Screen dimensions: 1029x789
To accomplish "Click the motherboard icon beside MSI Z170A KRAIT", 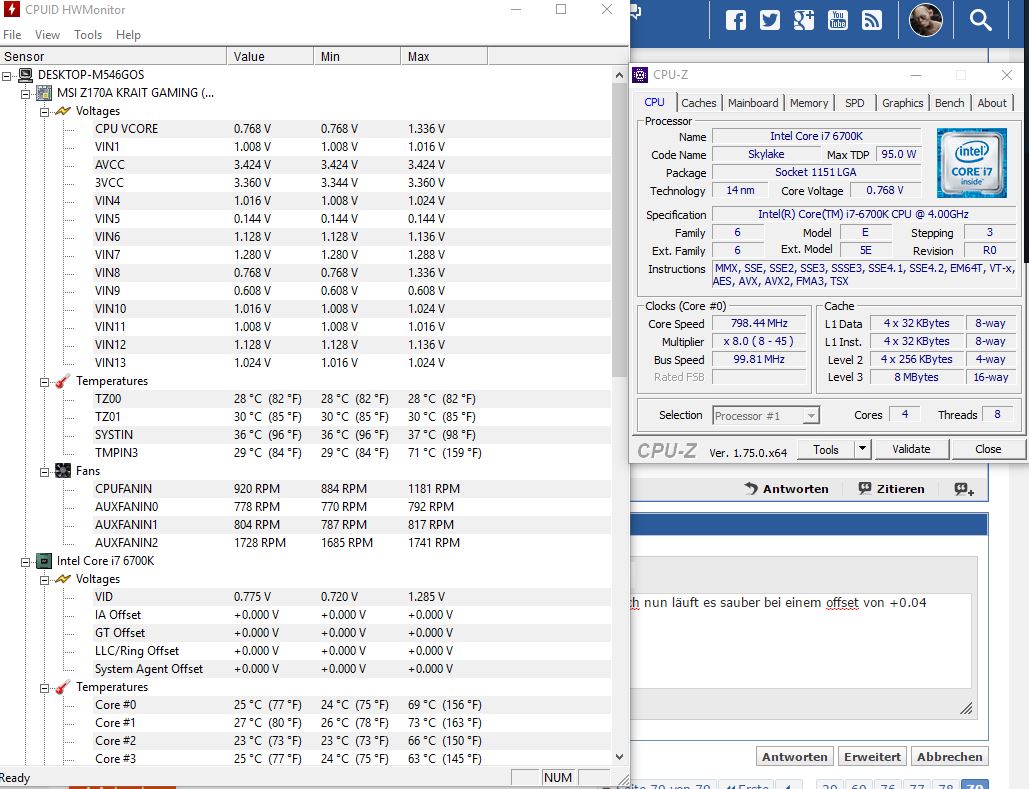I will click(45, 93).
